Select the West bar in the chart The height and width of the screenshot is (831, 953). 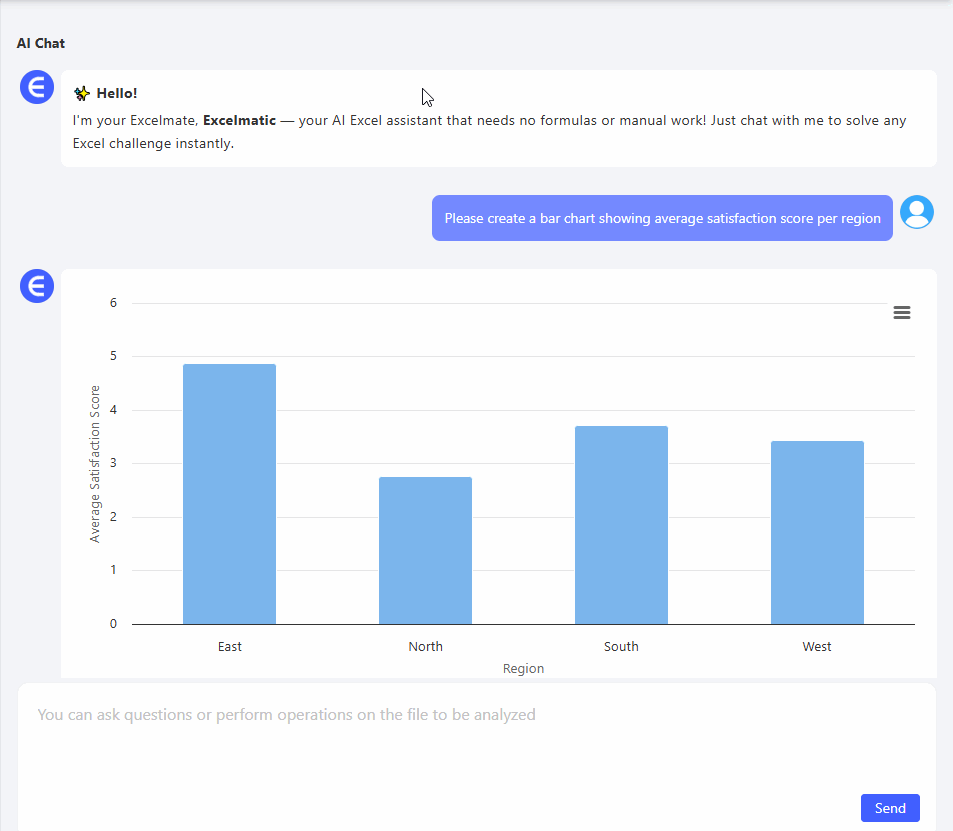(817, 532)
